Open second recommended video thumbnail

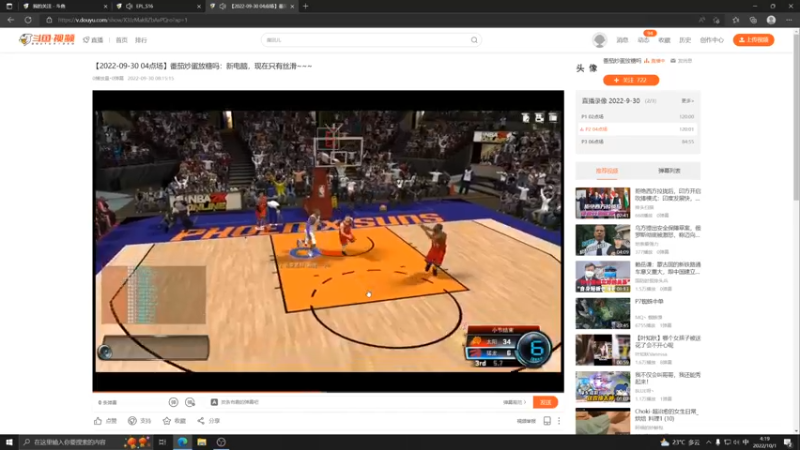tap(603, 240)
